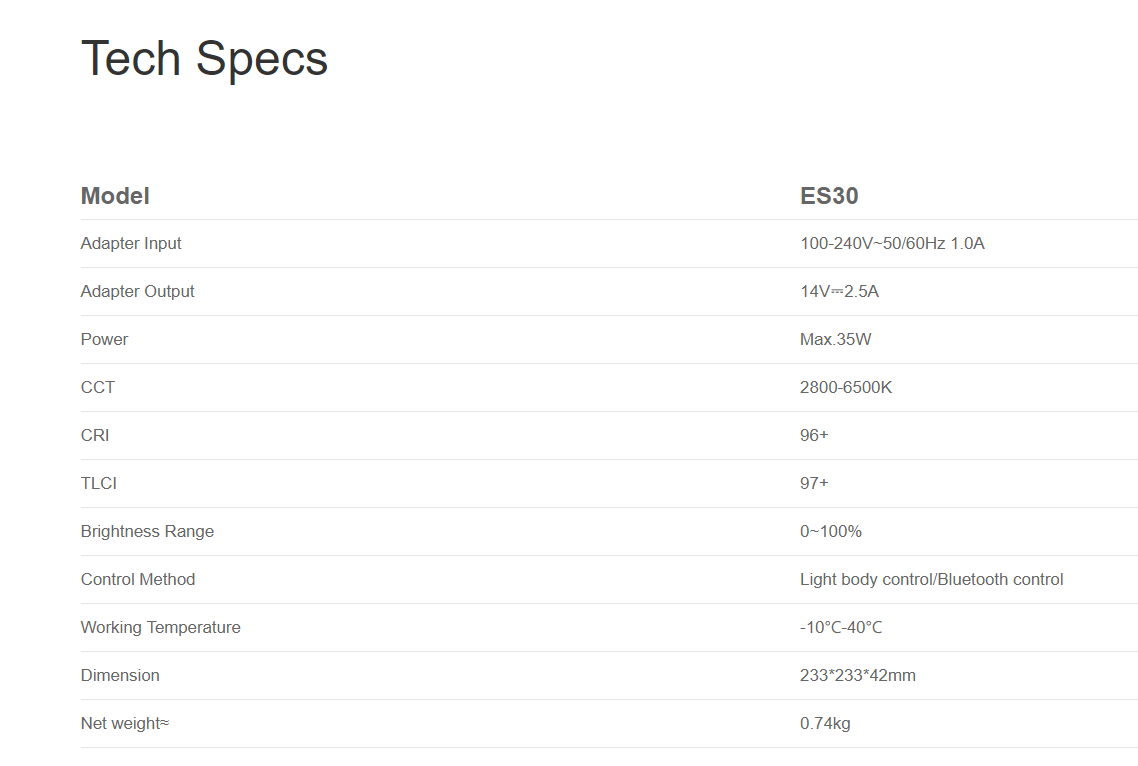Select the Adapter Output label
The image size is (1138, 766).
click(137, 291)
